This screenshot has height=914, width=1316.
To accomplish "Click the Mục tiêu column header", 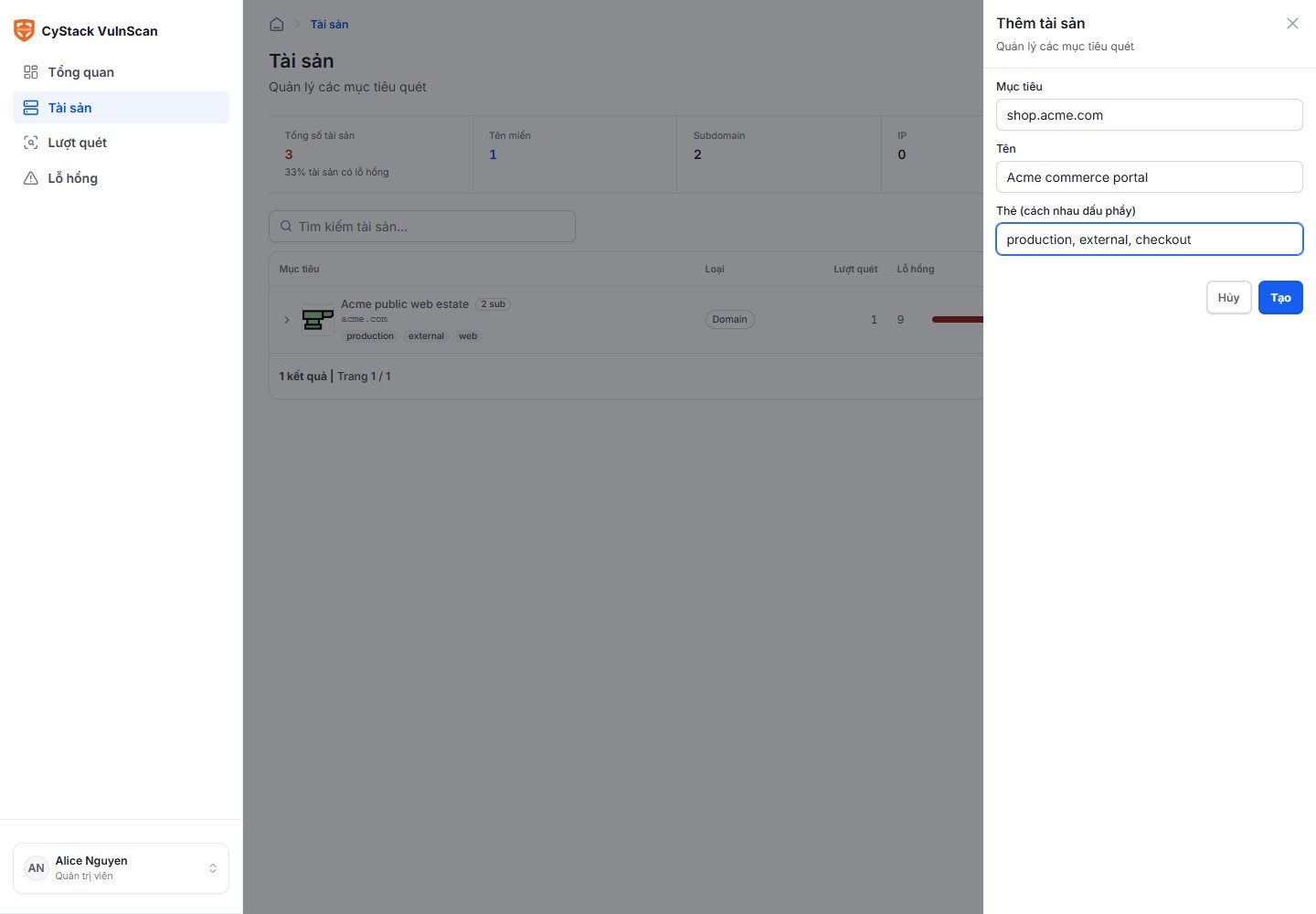I will [300, 269].
